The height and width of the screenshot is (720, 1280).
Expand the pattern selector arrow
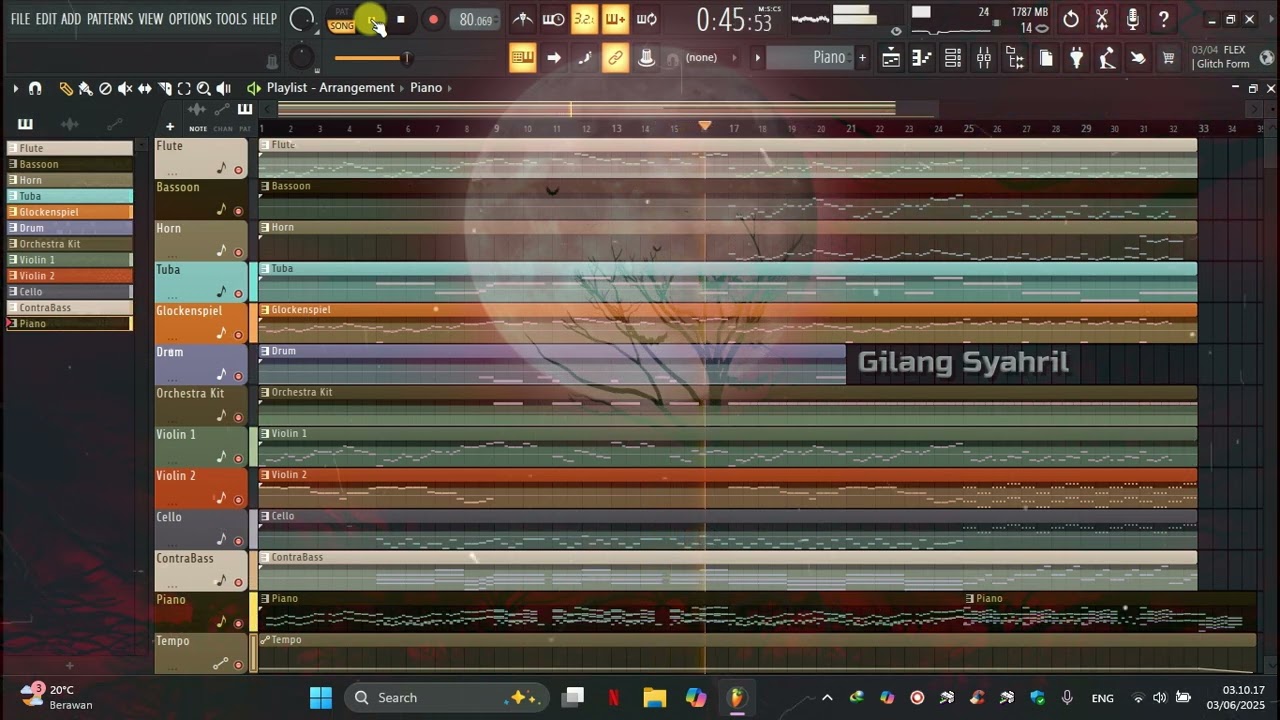(x=757, y=58)
